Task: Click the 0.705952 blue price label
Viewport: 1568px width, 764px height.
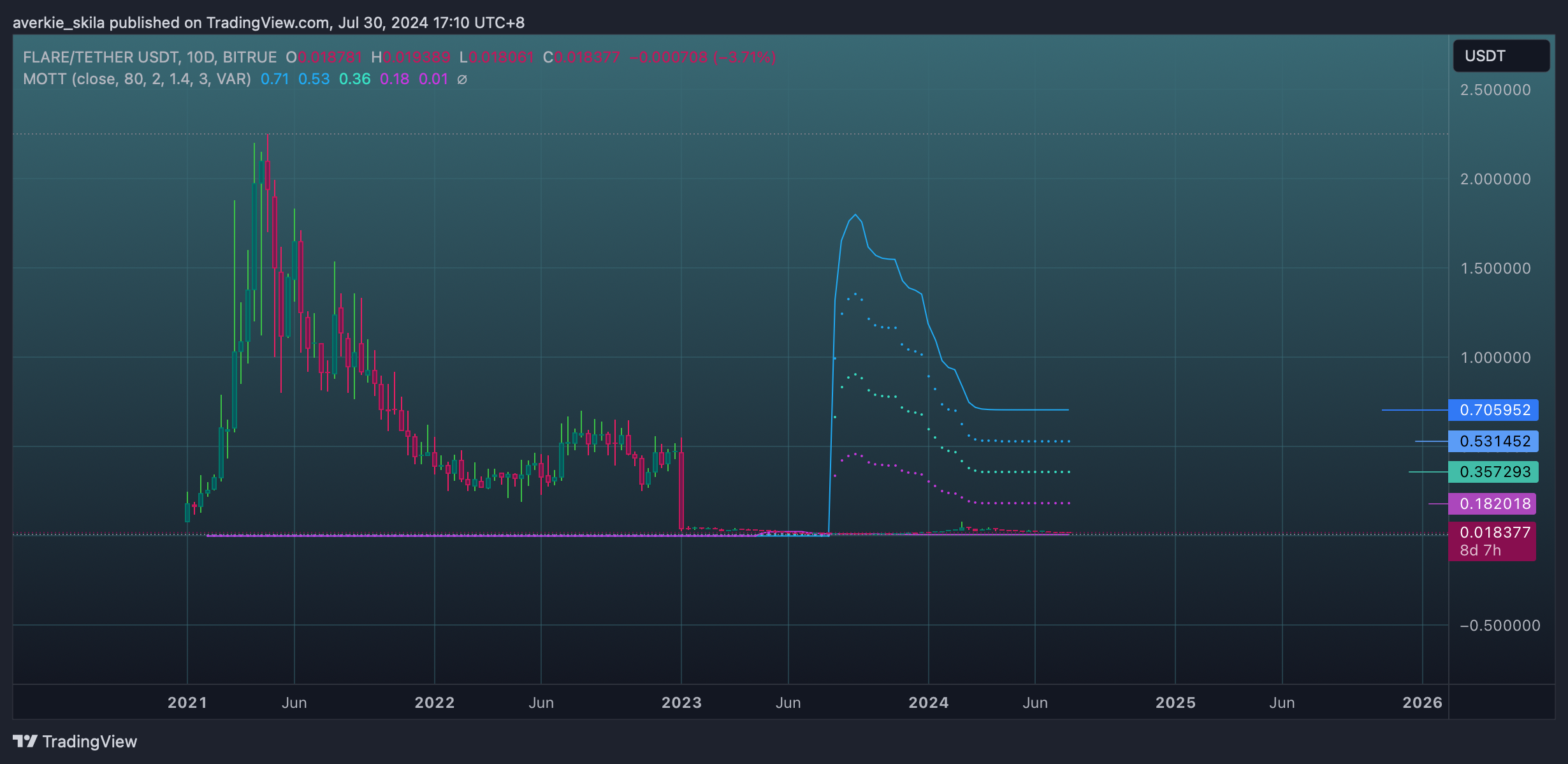Action: (1493, 410)
